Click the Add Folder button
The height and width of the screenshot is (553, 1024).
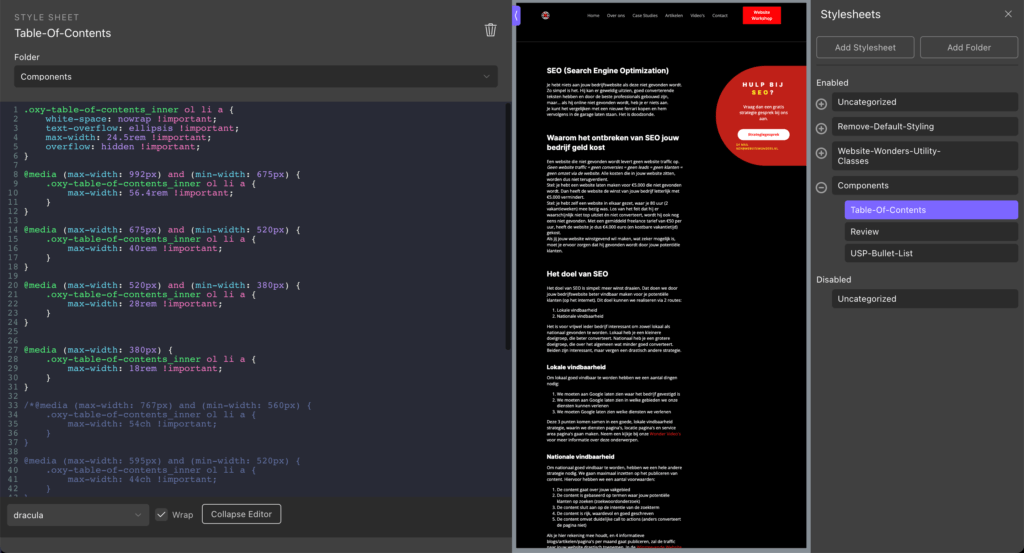[968, 48]
